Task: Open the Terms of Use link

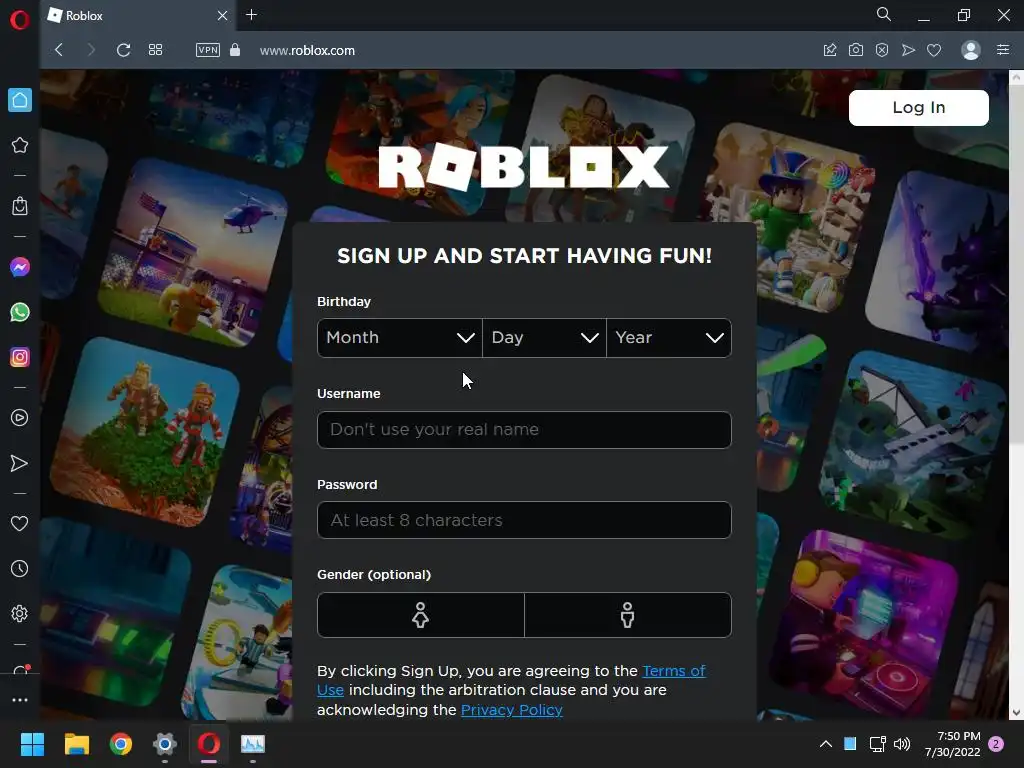Action: coord(673,671)
